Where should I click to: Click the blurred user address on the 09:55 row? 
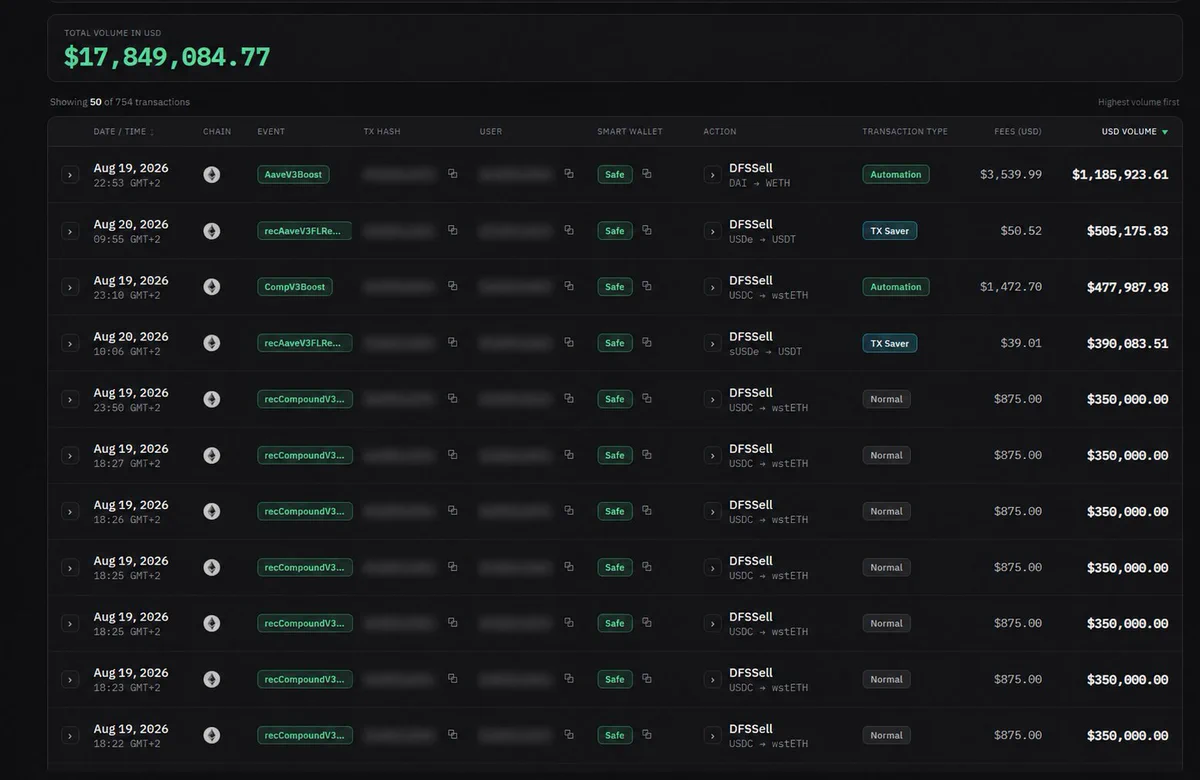516,230
